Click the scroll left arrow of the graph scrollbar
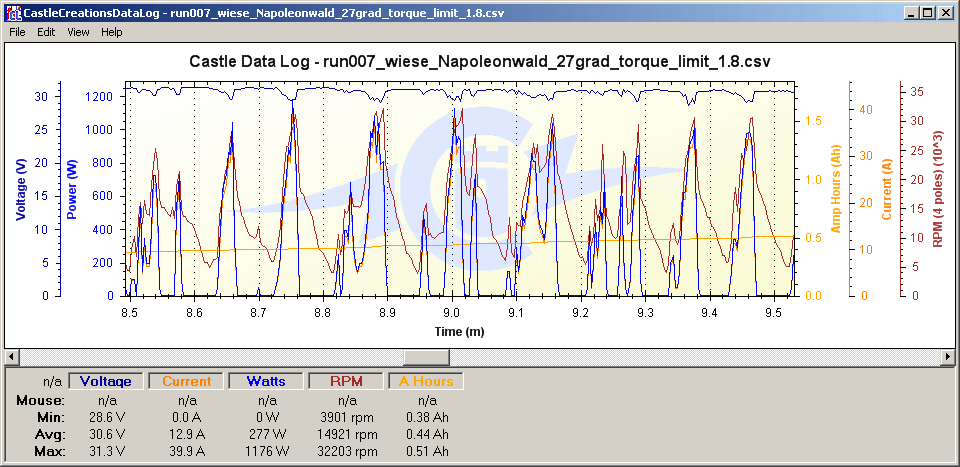The height and width of the screenshot is (467, 960). click(x=12, y=356)
